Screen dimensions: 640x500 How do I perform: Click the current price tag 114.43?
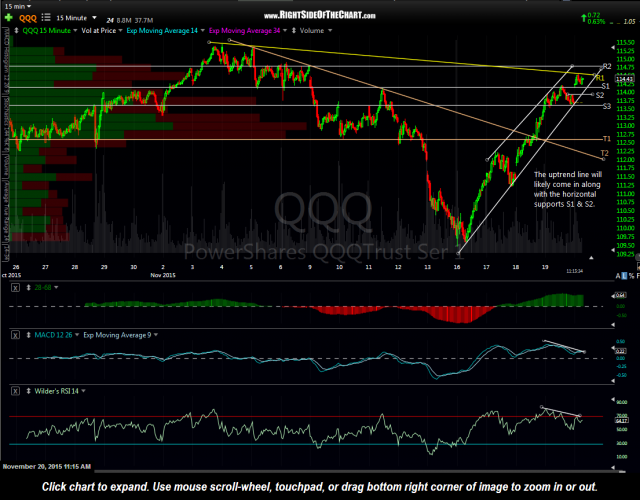624,79
